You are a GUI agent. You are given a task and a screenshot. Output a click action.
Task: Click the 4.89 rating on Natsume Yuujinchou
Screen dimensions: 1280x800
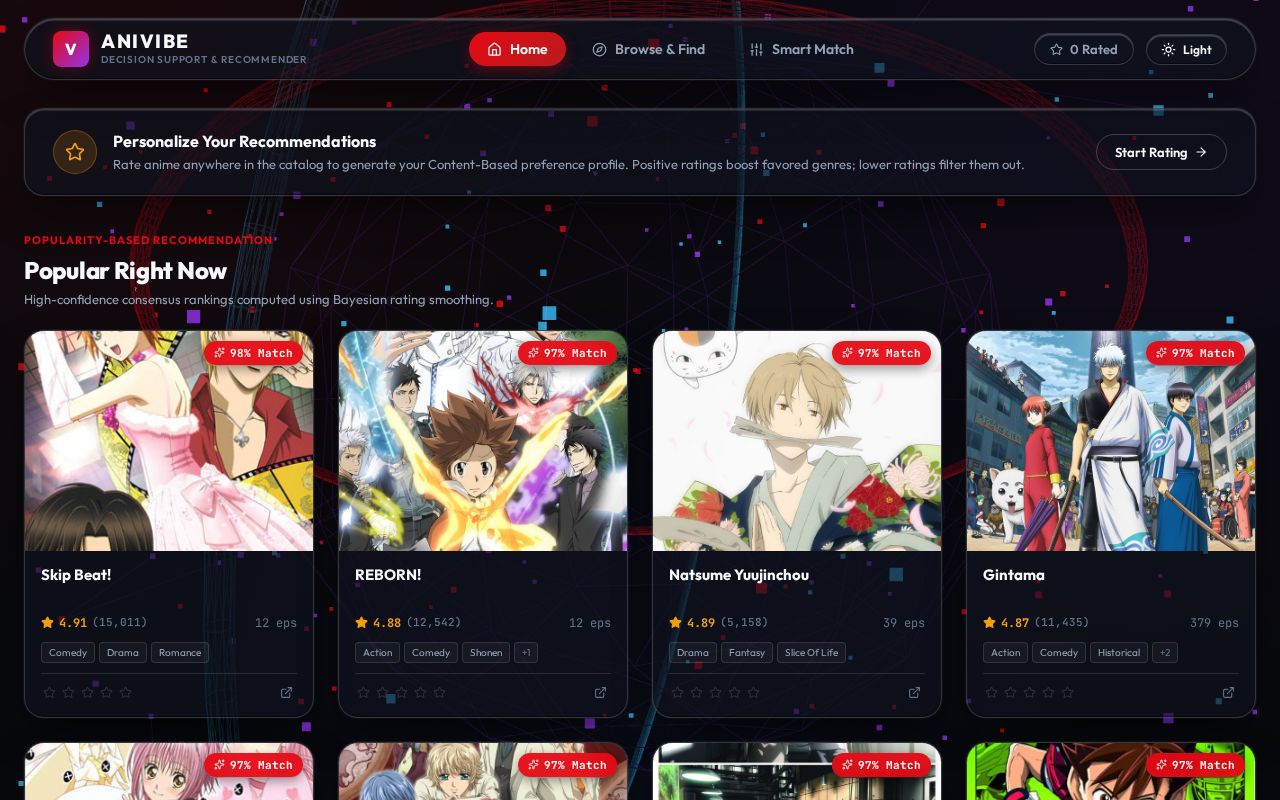693,622
